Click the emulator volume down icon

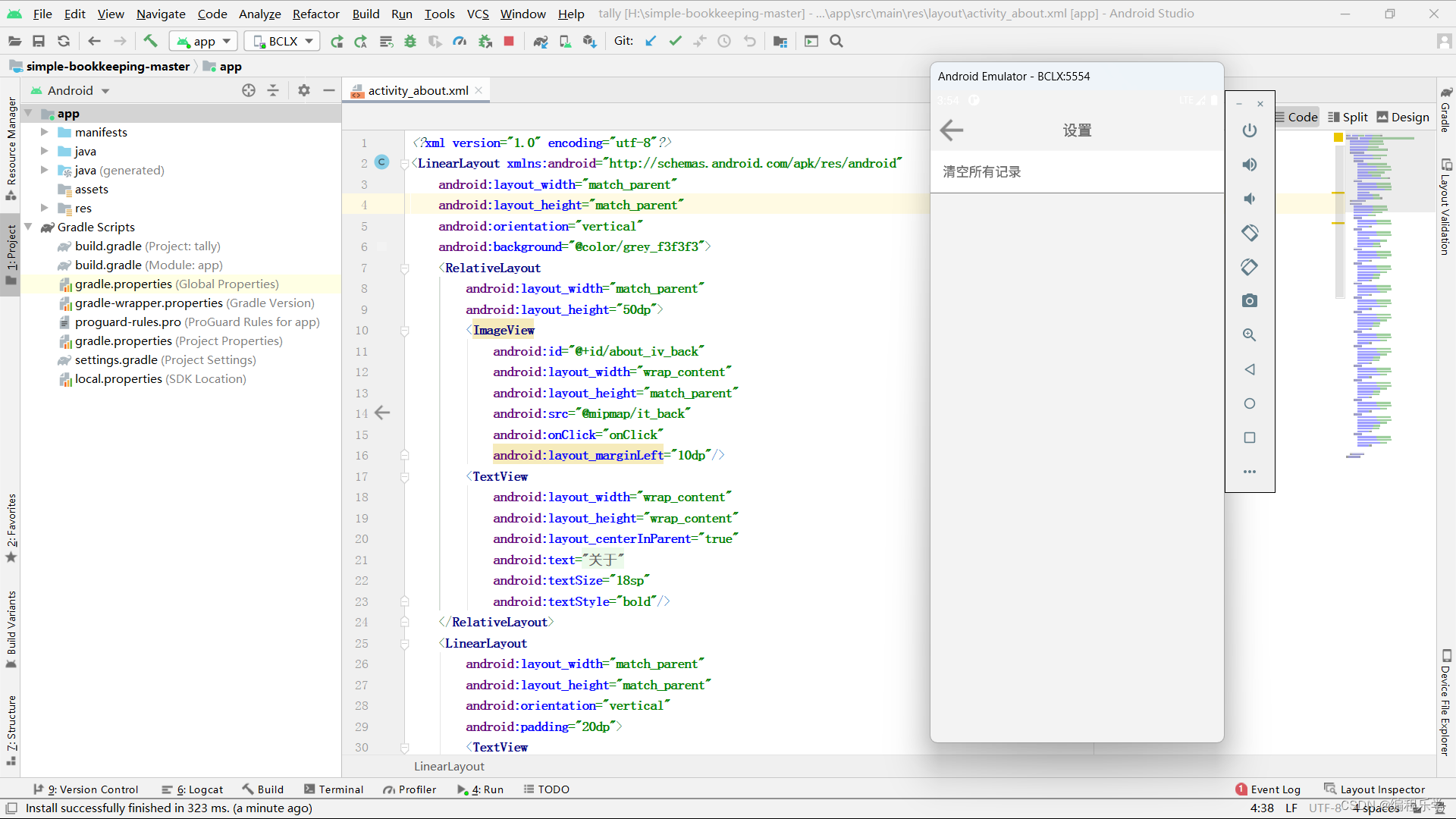(1250, 199)
